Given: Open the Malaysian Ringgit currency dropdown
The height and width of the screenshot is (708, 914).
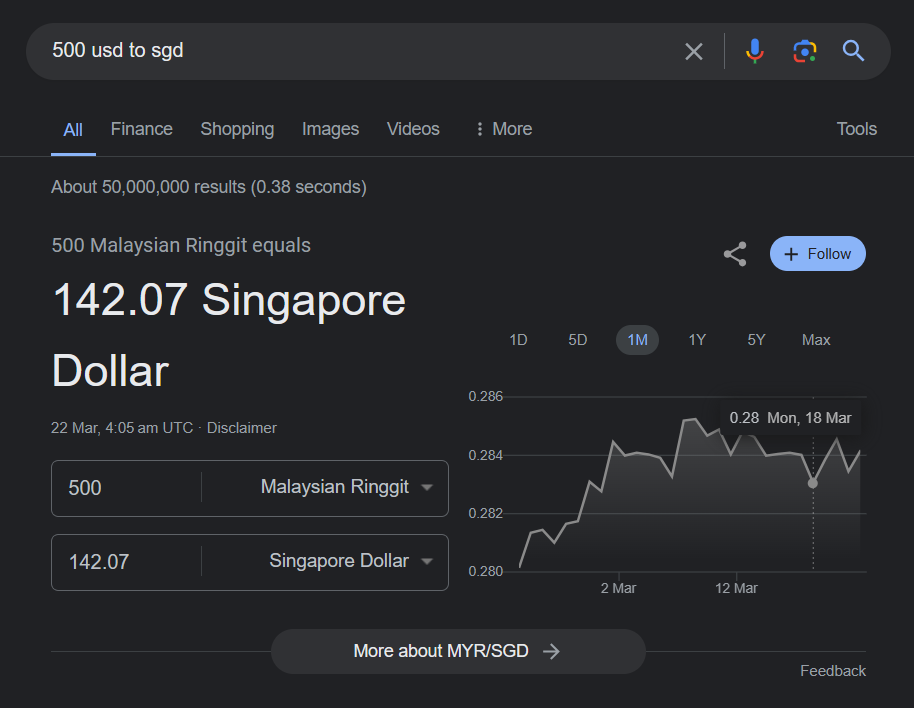Looking at the screenshot, I should (346, 487).
